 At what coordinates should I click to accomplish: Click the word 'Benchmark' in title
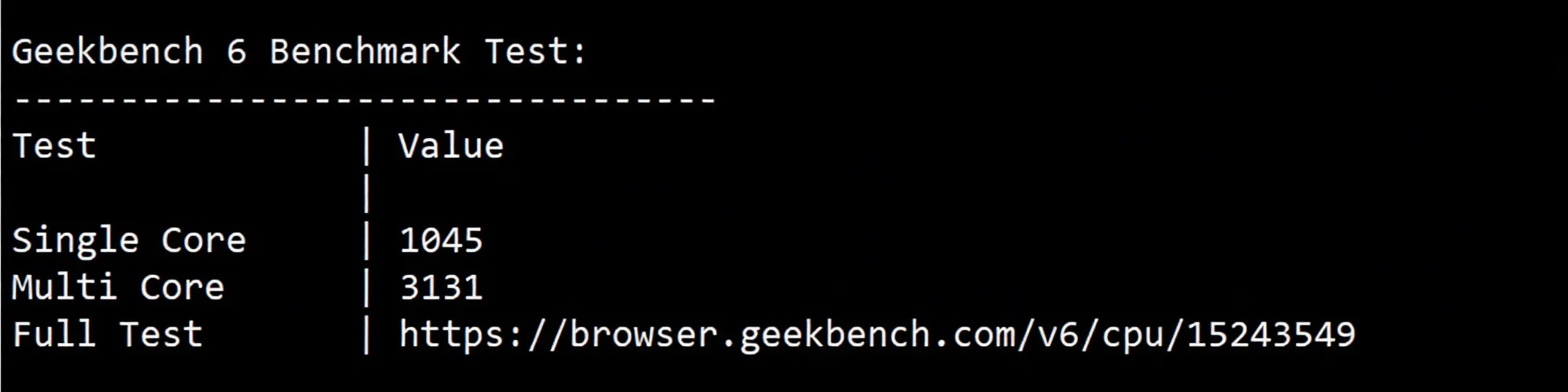coord(365,52)
